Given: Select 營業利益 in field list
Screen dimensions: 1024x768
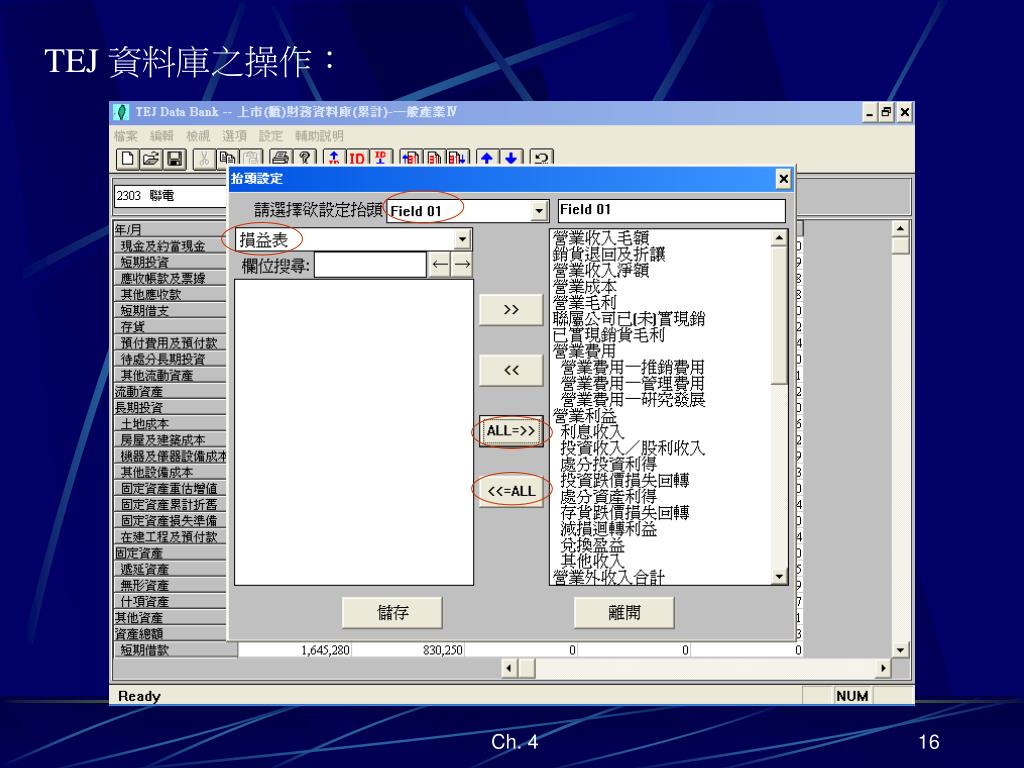Looking at the screenshot, I should (x=584, y=416).
